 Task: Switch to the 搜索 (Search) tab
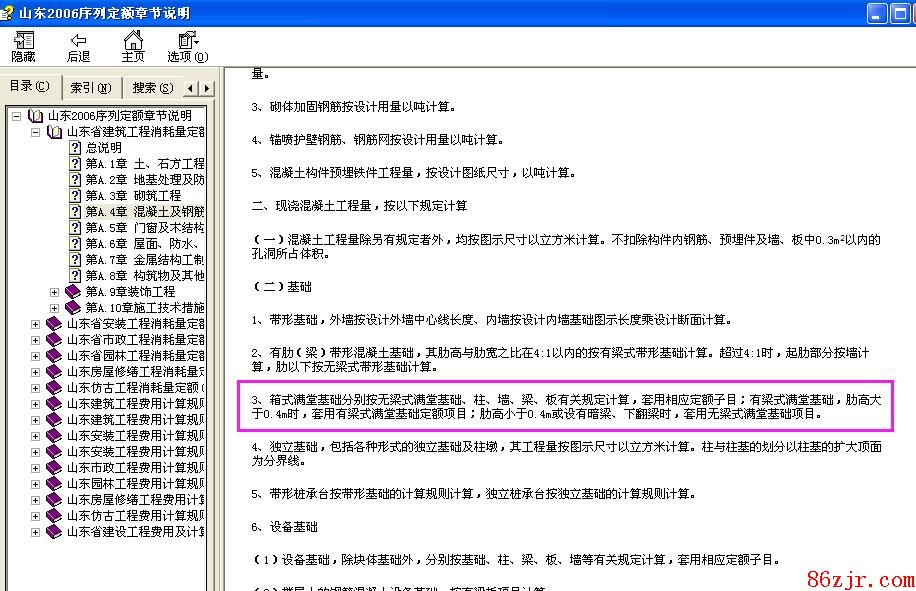(152, 88)
